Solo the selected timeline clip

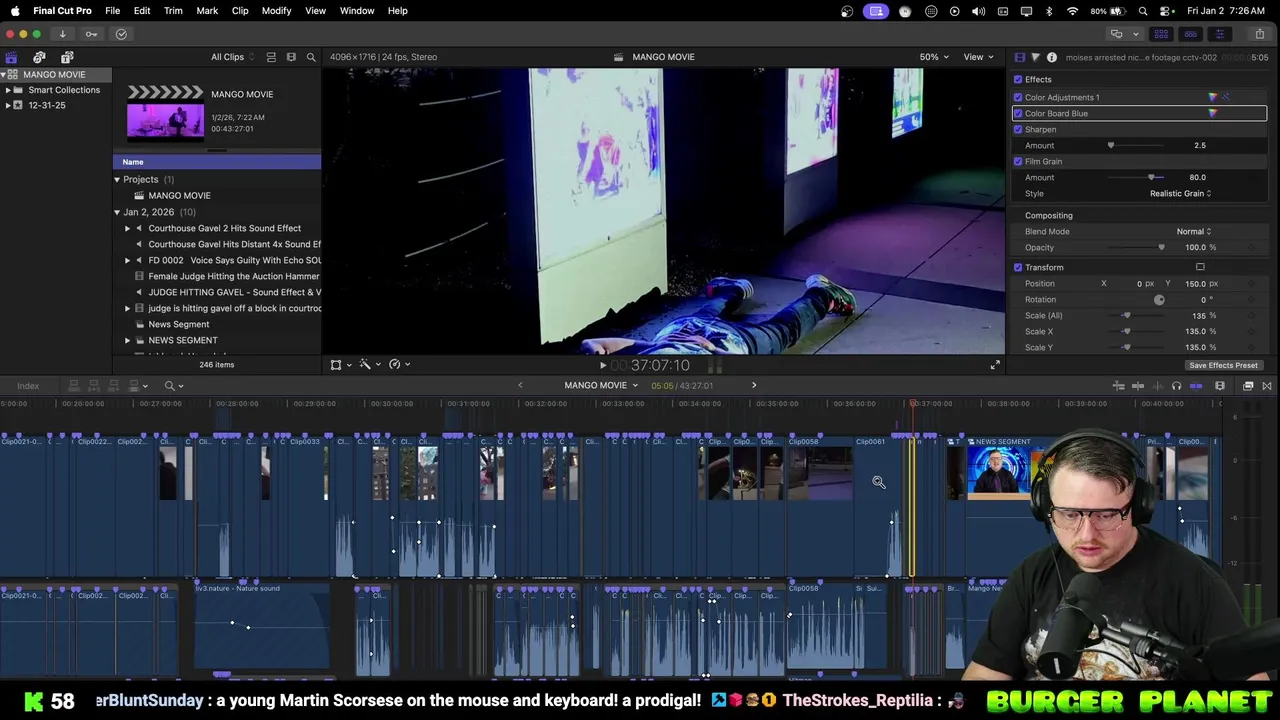coord(1176,386)
